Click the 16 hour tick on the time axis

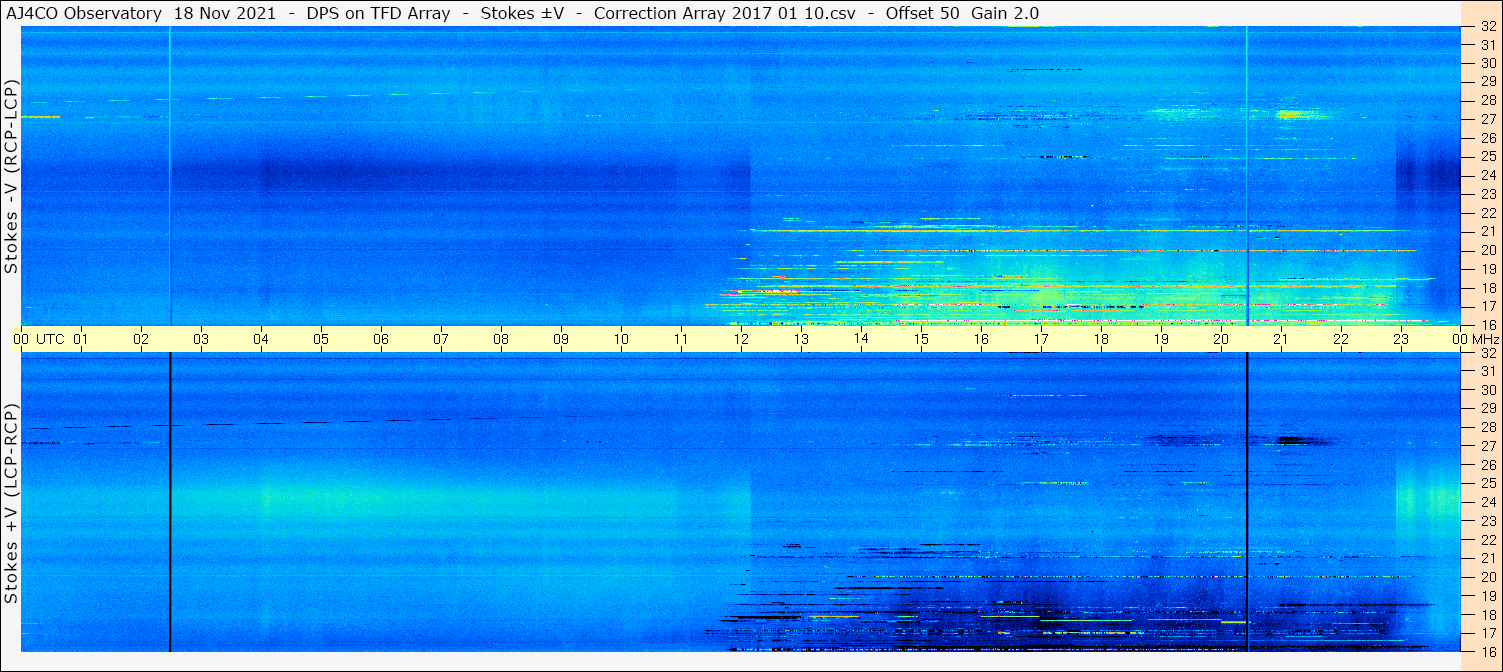click(x=981, y=339)
